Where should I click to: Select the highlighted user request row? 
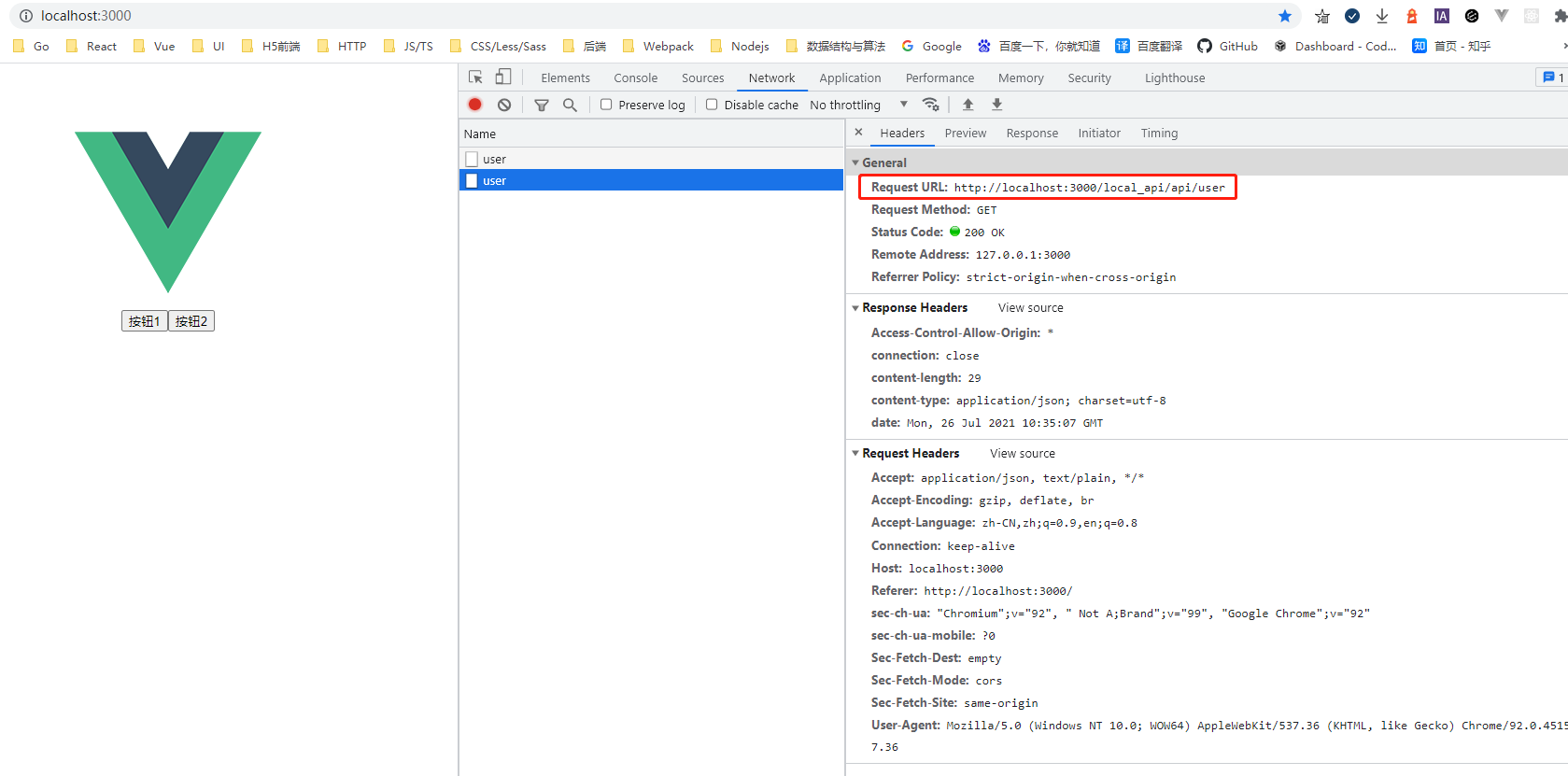click(x=651, y=180)
